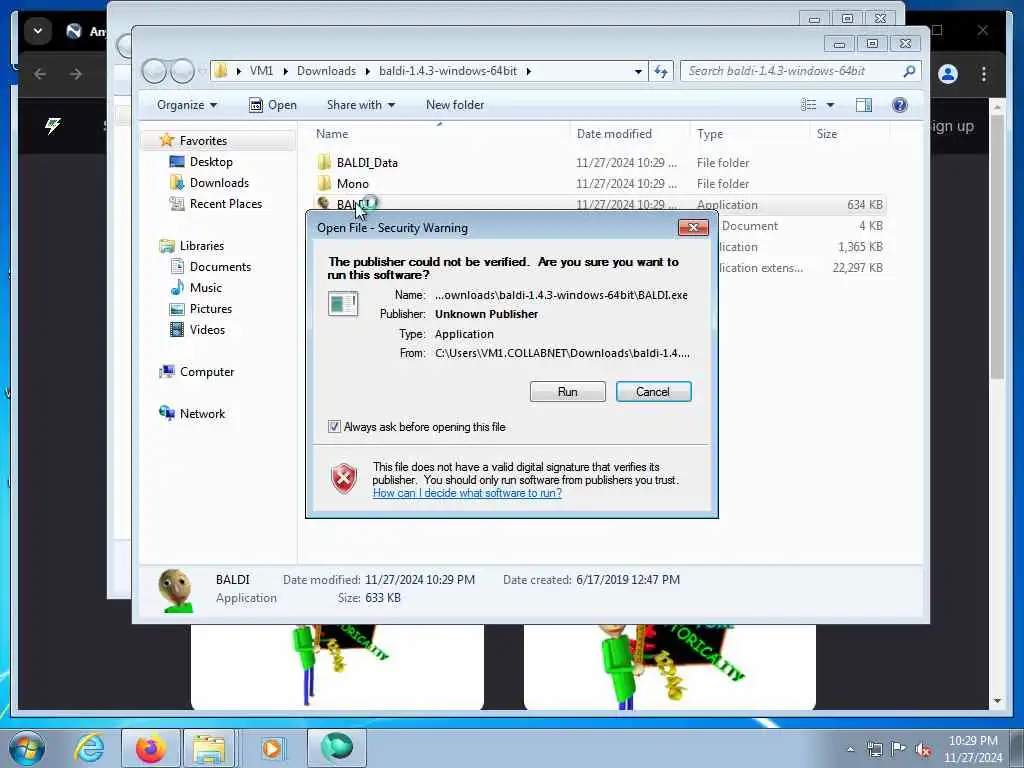Click the Action Center flag icon
Viewport: 1024px width, 768px height.
pos(899,749)
